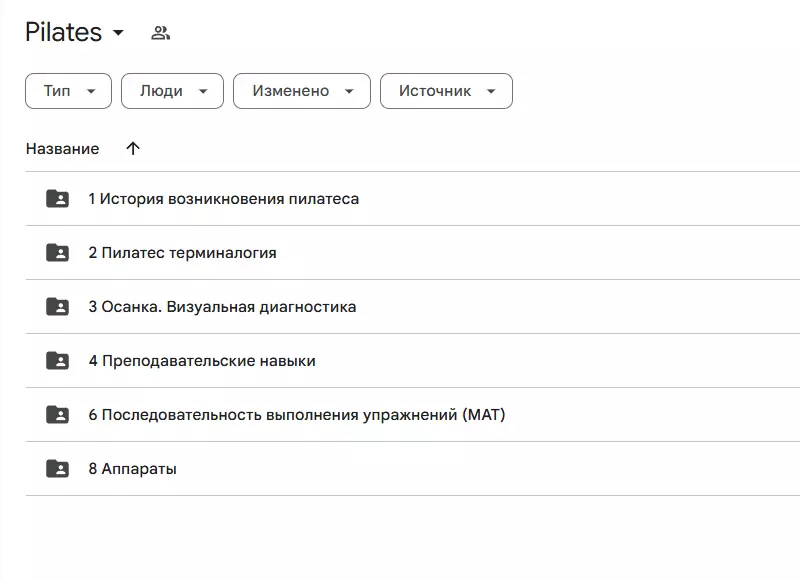The width and height of the screenshot is (800, 580).
Task: Open the folder 8 Аппараты
Action: 130,467
